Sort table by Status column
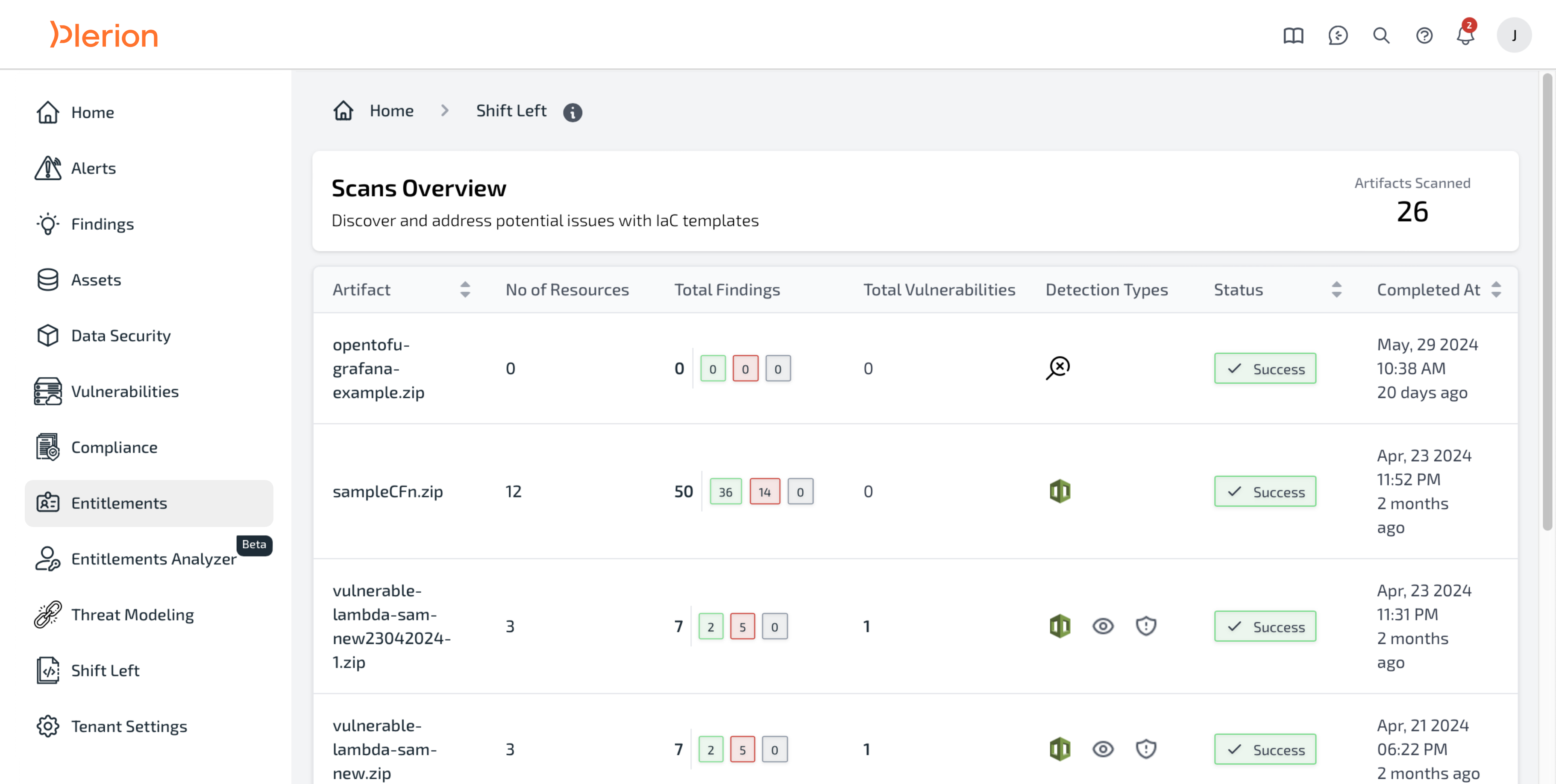Screen dimensions: 1556x784 1336,290
